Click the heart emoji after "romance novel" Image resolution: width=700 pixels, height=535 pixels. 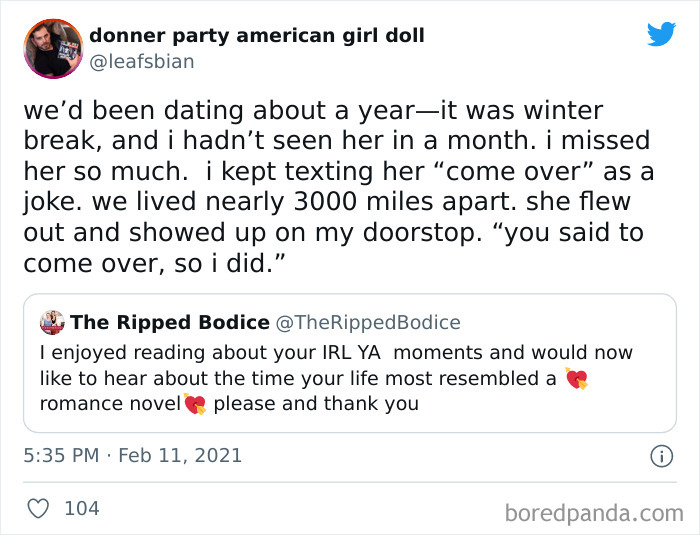tap(194, 405)
